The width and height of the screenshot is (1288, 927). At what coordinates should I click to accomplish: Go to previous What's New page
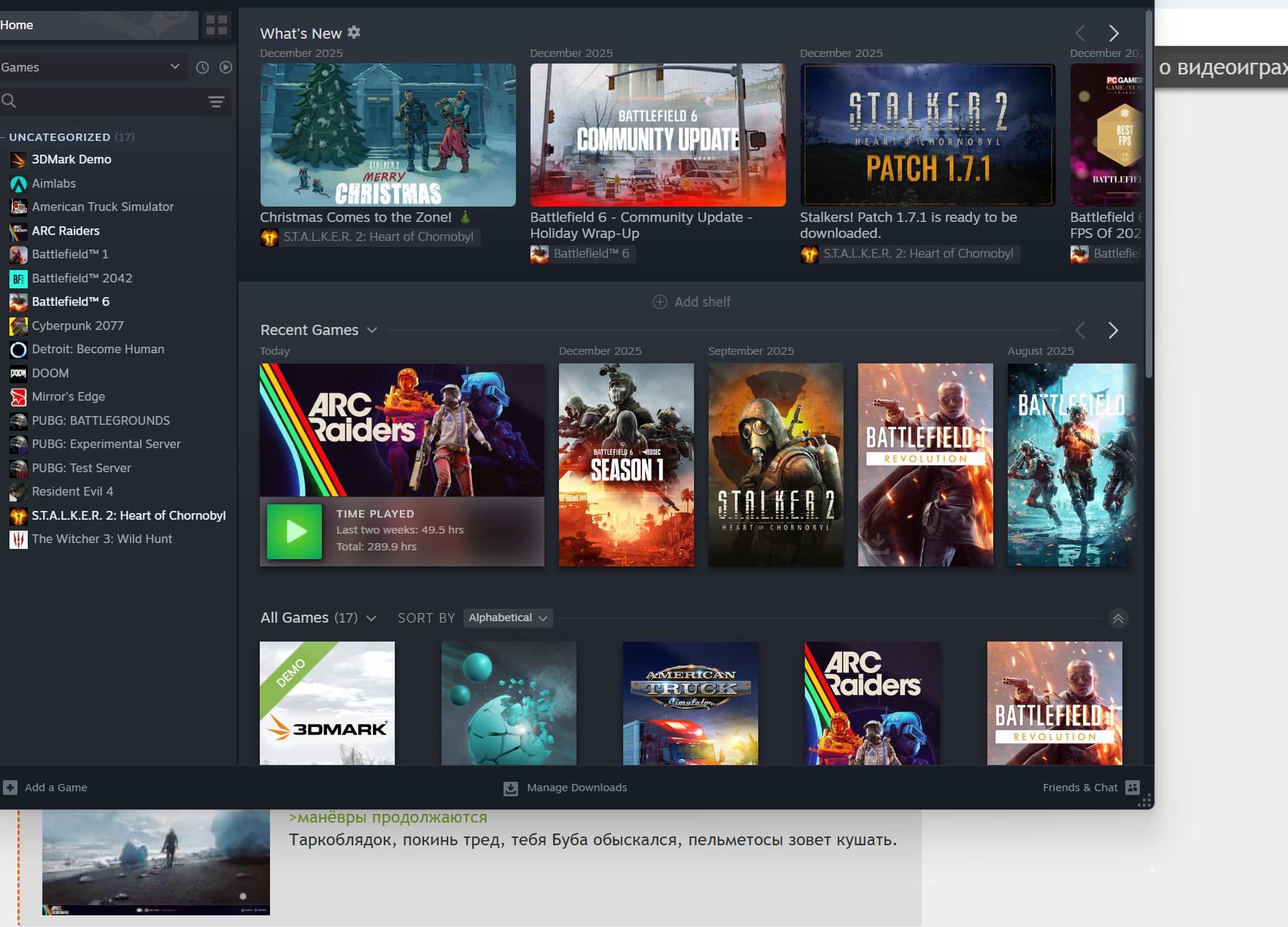[x=1081, y=33]
